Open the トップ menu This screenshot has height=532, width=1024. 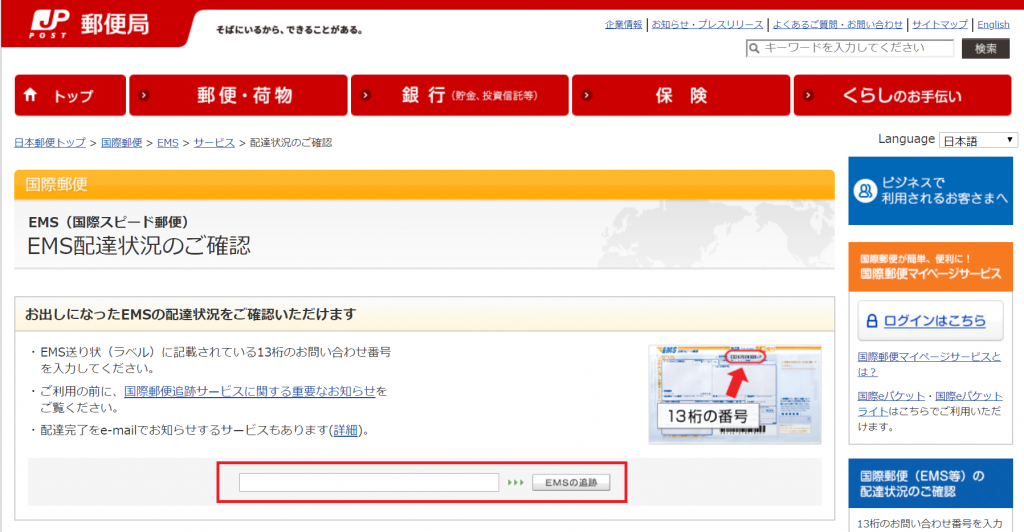click(70, 95)
